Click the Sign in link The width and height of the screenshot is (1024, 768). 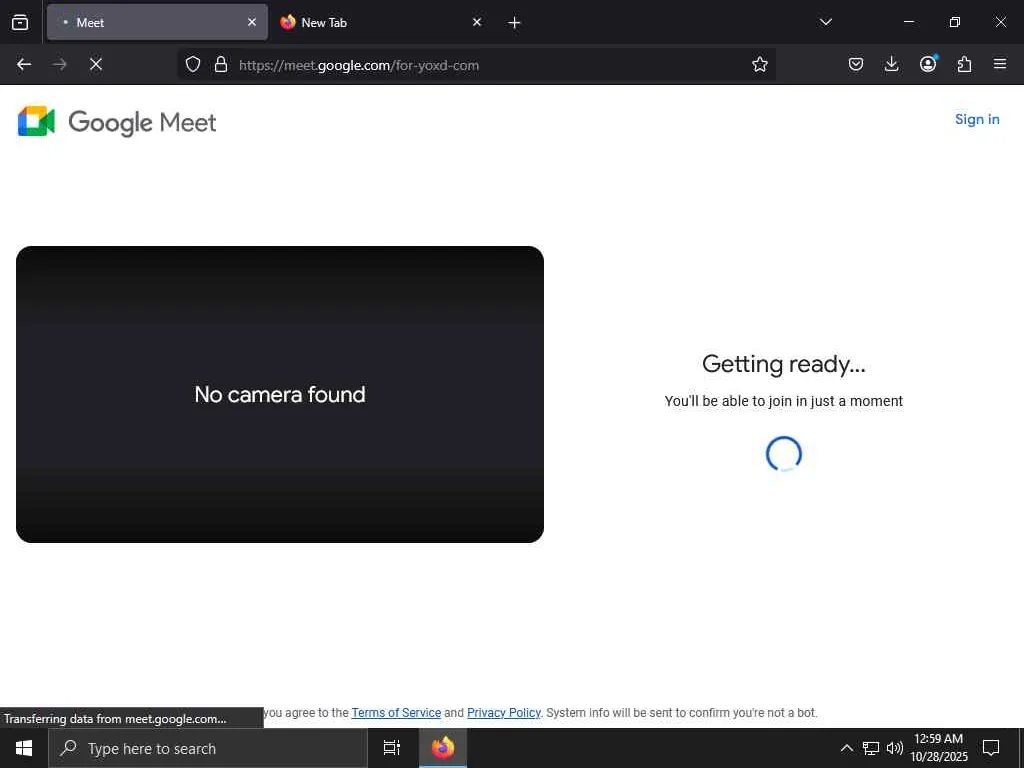(977, 119)
